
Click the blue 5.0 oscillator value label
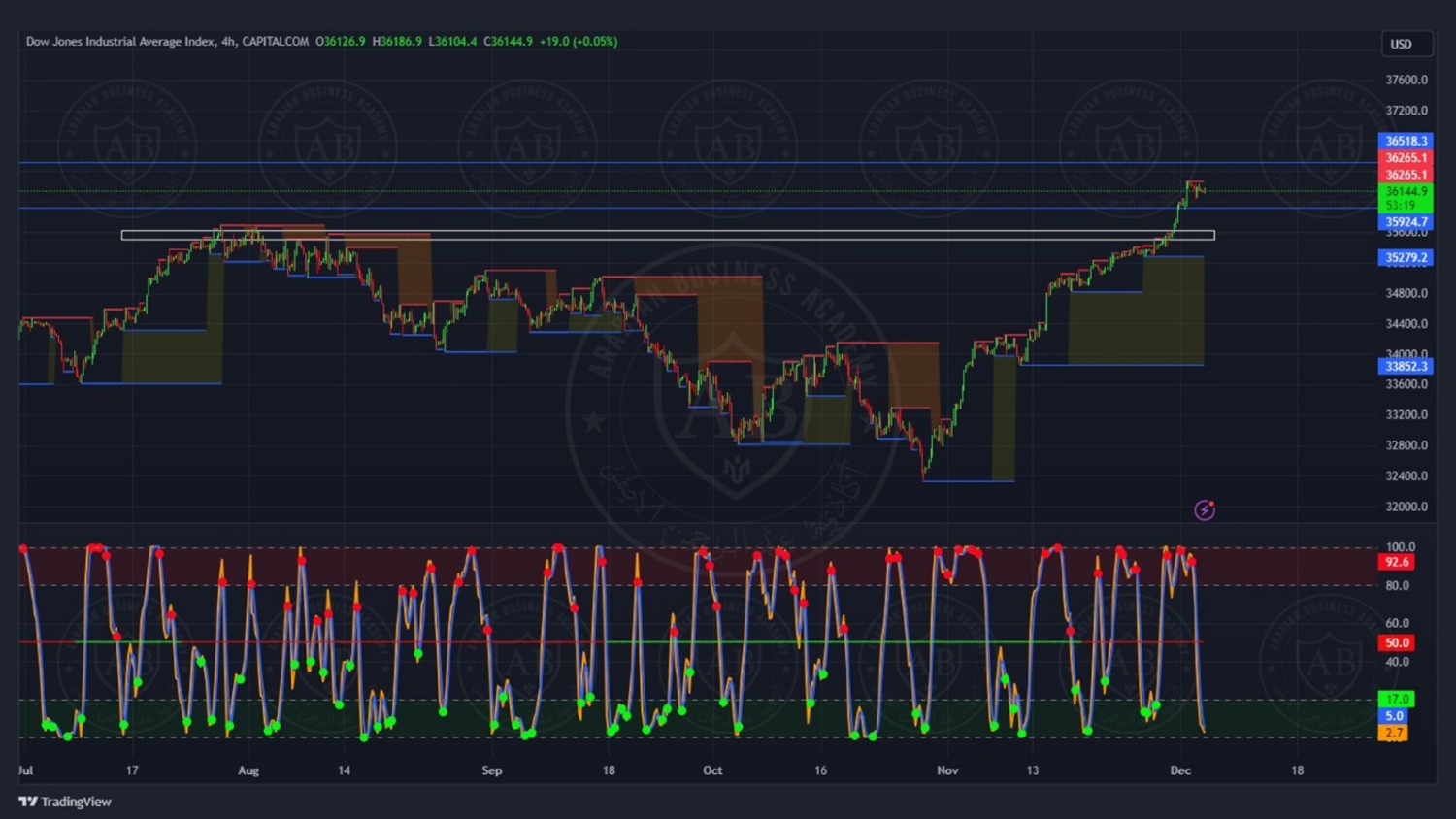tap(1393, 716)
